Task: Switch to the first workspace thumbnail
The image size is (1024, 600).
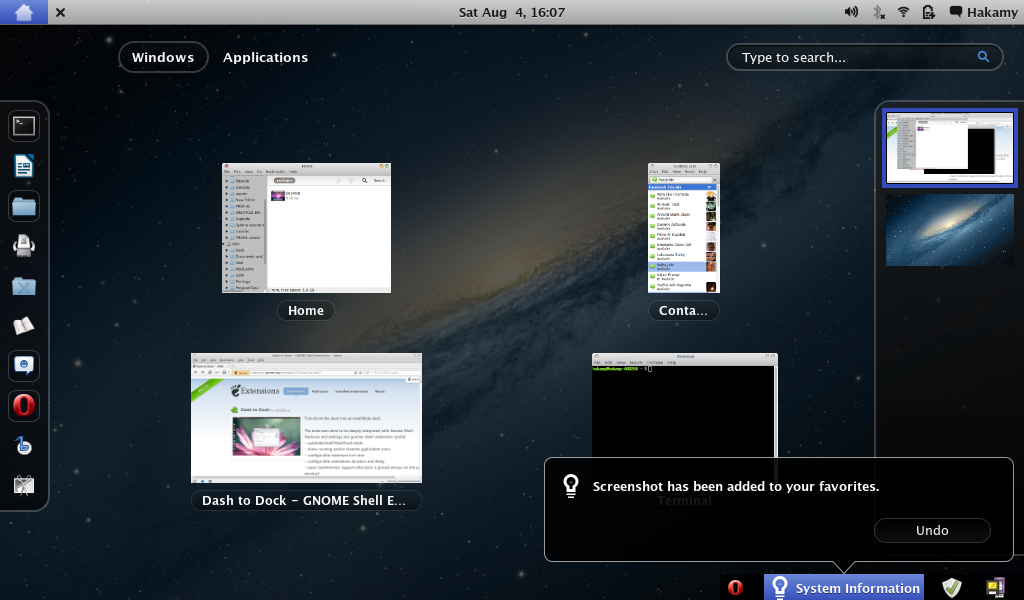Action: 950,148
